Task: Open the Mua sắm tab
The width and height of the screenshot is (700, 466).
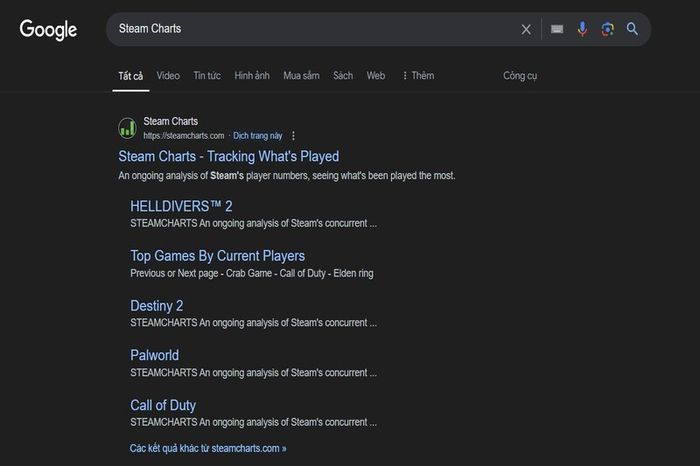Action: pyautogui.click(x=301, y=75)
